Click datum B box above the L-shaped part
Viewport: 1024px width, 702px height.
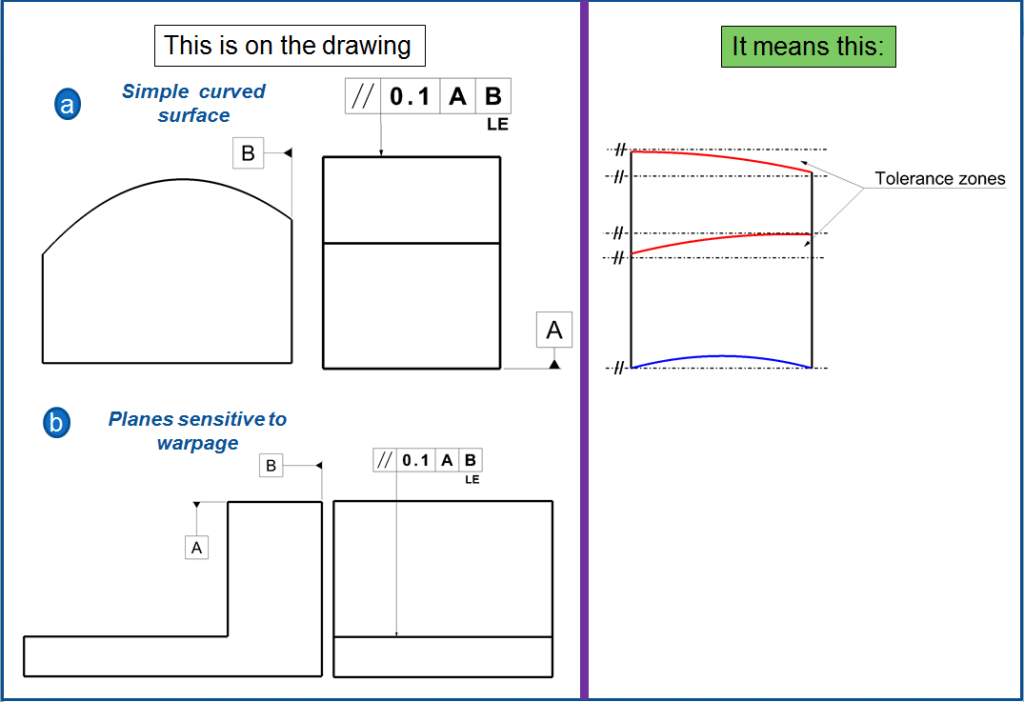273,465
